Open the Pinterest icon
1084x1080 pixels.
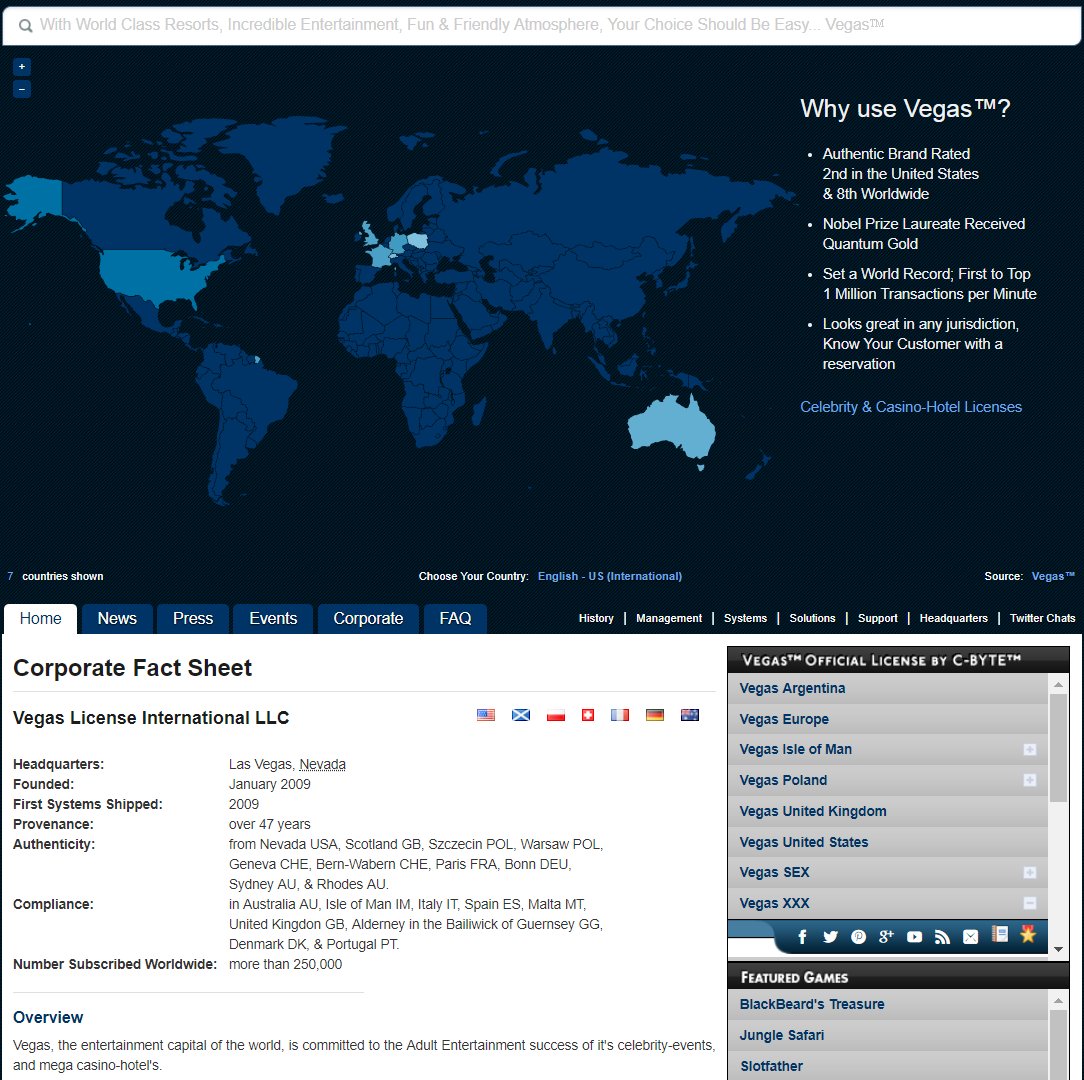859,937
